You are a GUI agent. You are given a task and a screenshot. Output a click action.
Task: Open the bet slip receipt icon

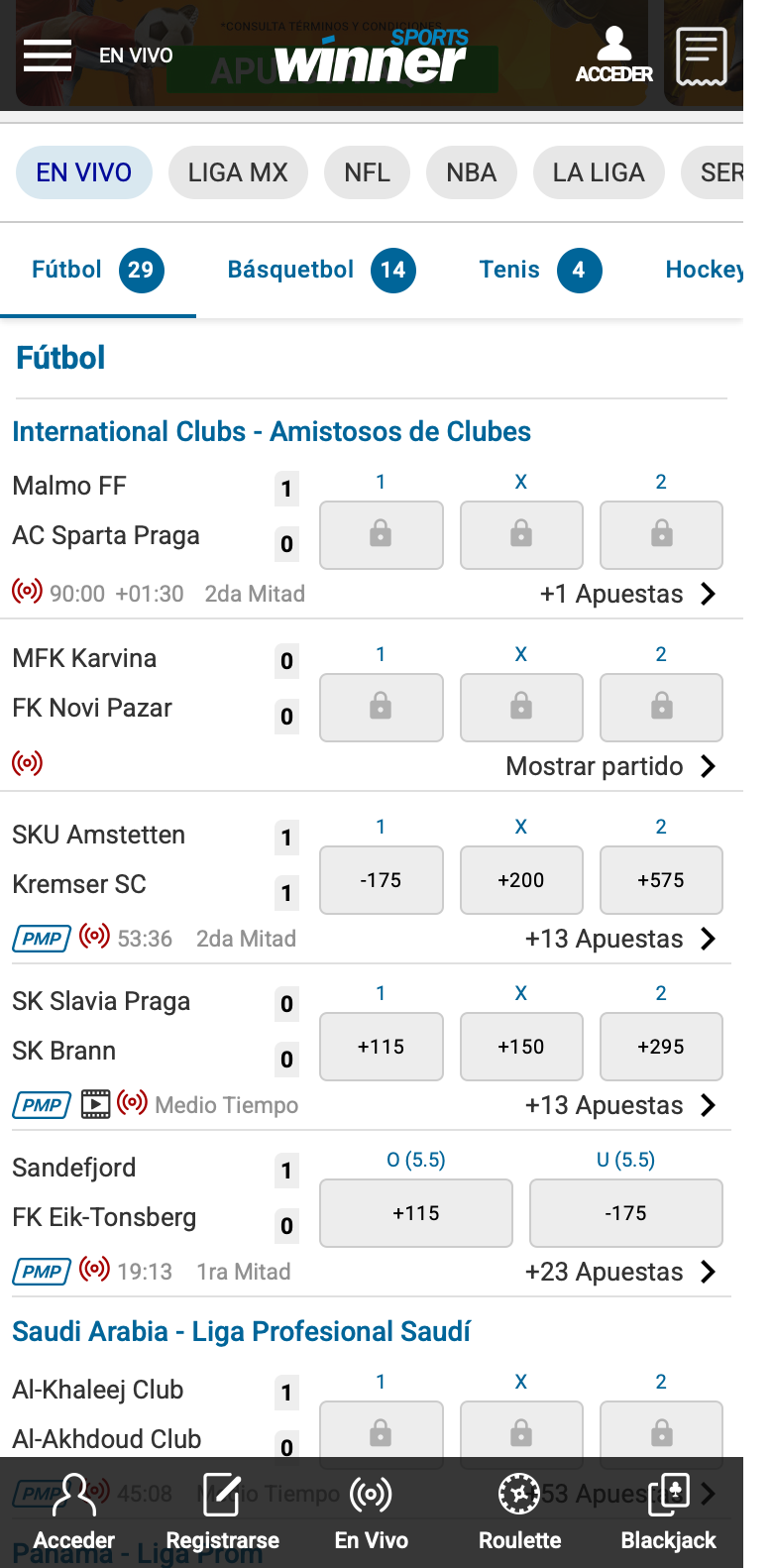click(702, 56)
